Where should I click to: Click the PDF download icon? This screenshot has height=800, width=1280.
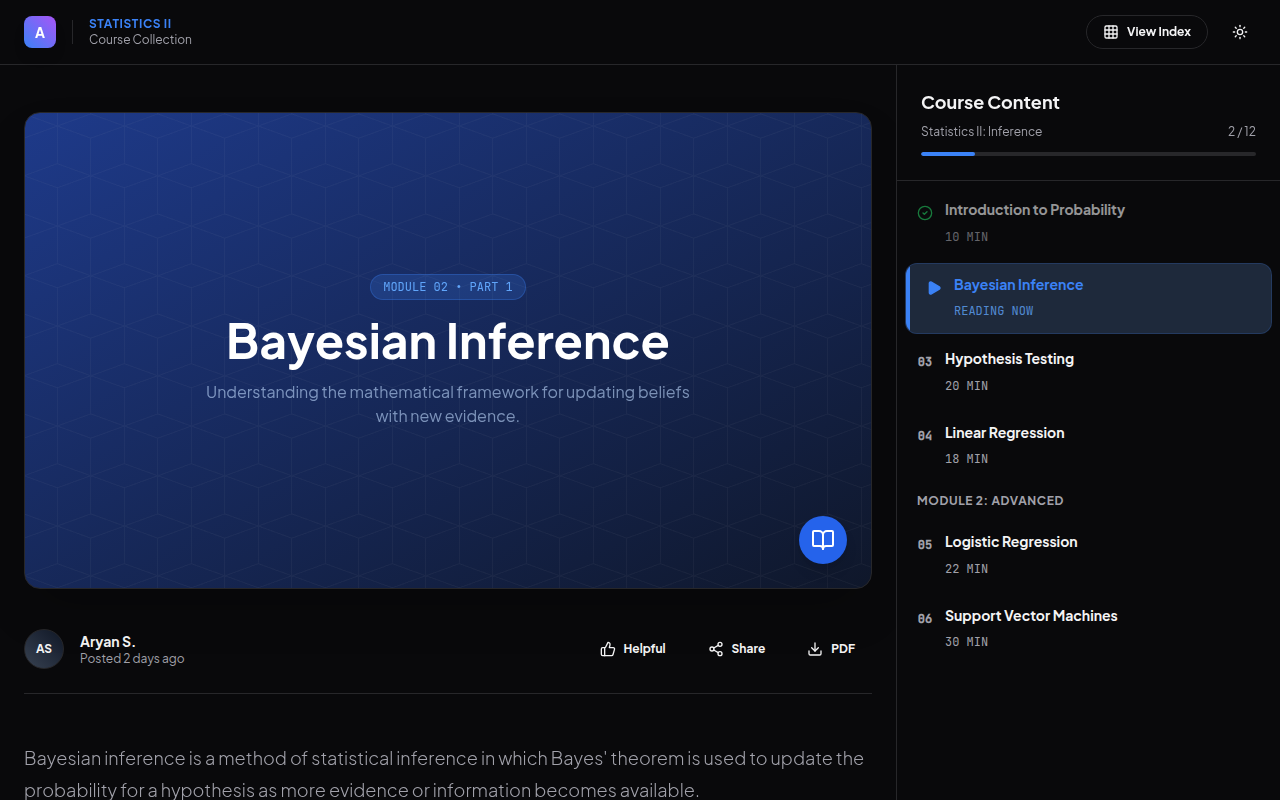815,649
